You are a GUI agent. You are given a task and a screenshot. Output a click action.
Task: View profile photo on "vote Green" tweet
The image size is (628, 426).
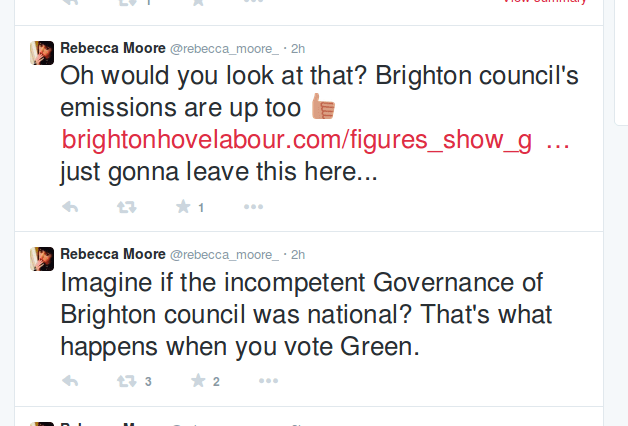[x=42, y=259]
